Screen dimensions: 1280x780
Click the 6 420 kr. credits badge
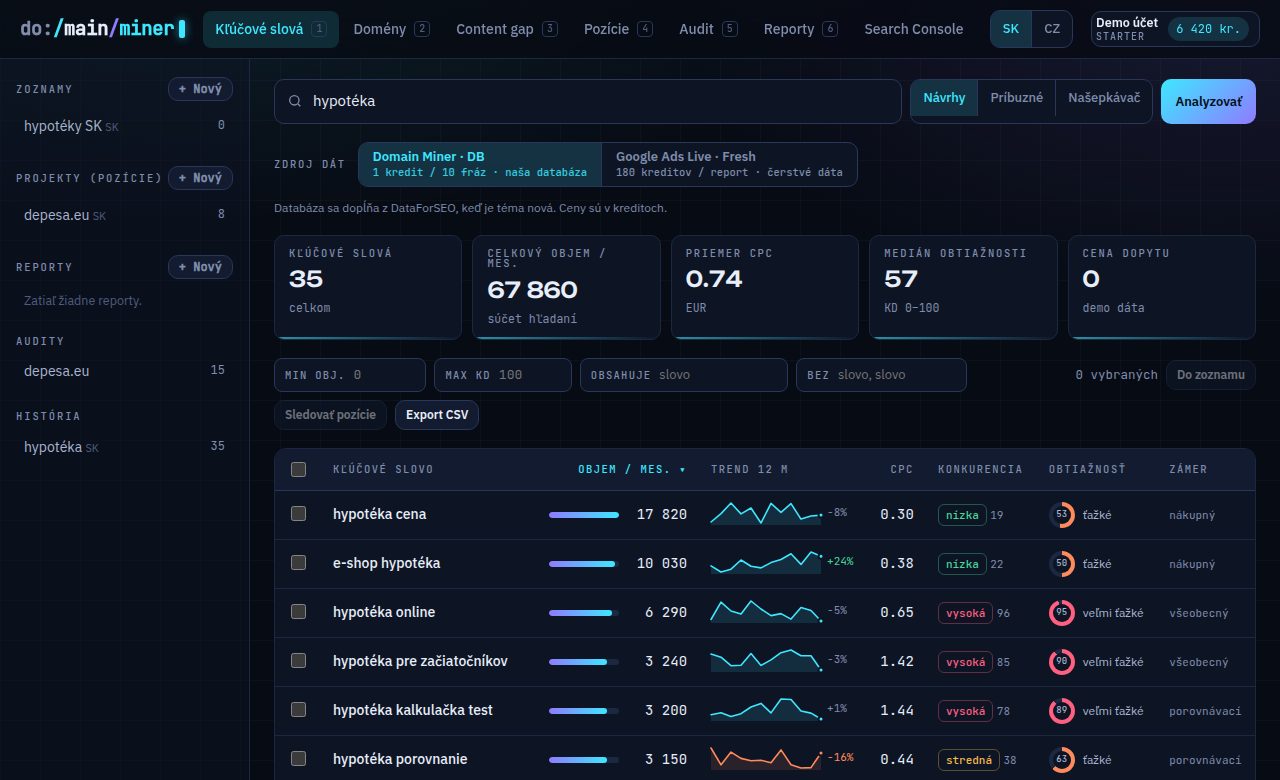click(x=1208, y=29)
